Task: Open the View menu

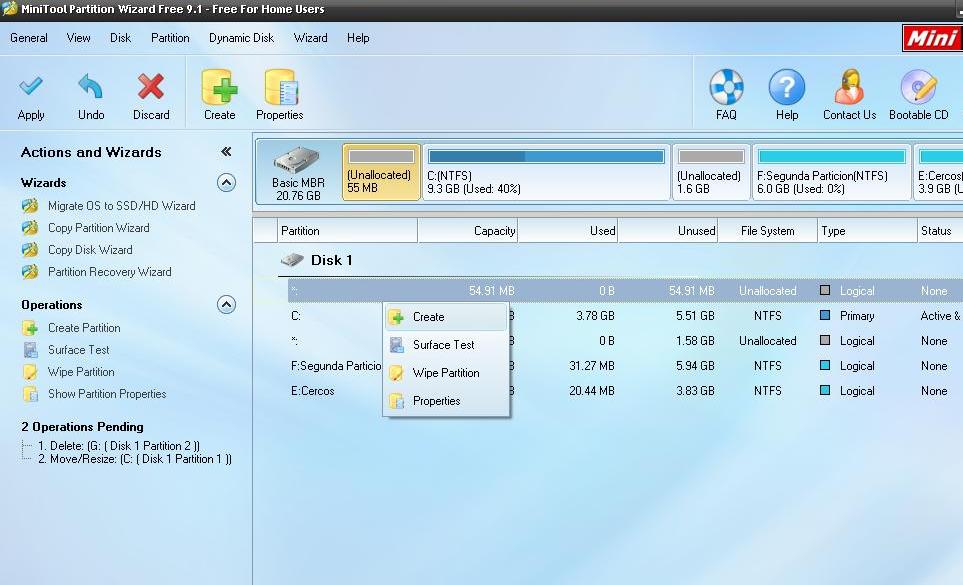Action: point(79,38)
